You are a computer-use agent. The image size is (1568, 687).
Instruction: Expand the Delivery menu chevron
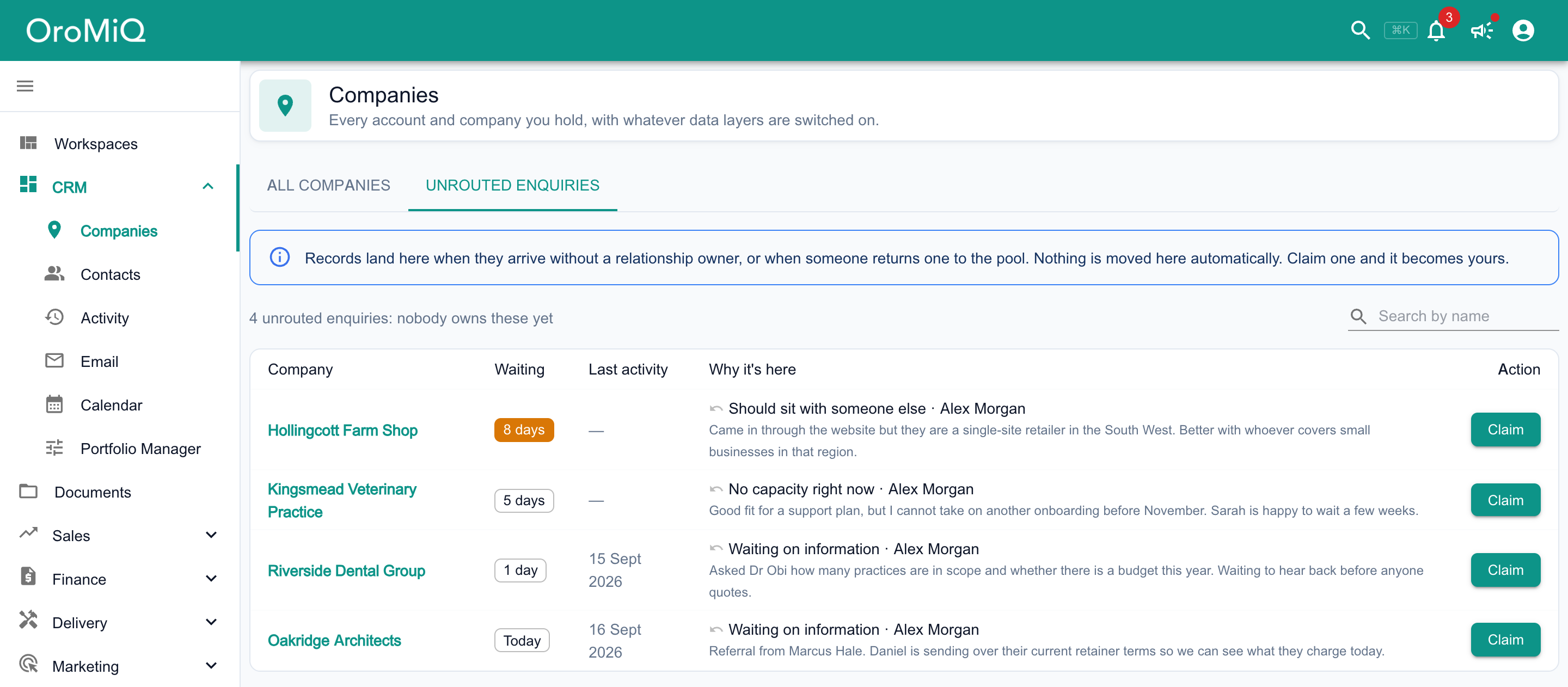pyautogui.click(x=211, y=622)
